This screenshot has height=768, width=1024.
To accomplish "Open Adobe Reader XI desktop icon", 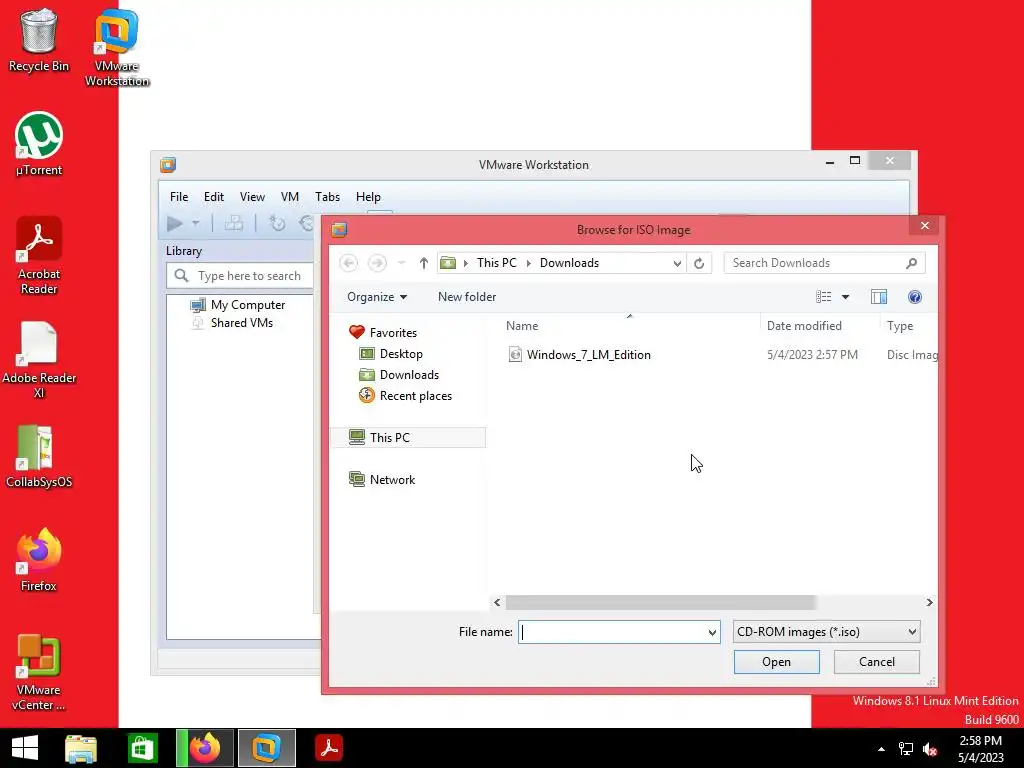I will click(x=39, y=359).
